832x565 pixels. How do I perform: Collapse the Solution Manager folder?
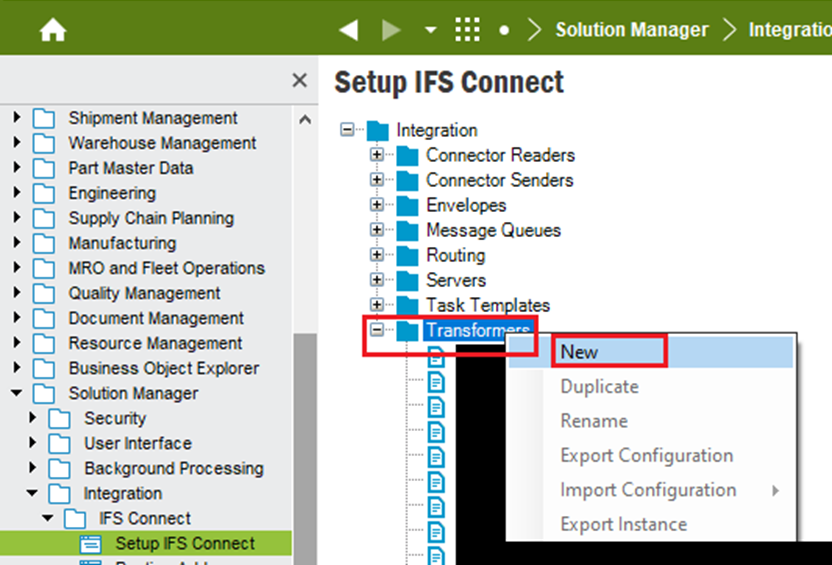coord(17,393)
